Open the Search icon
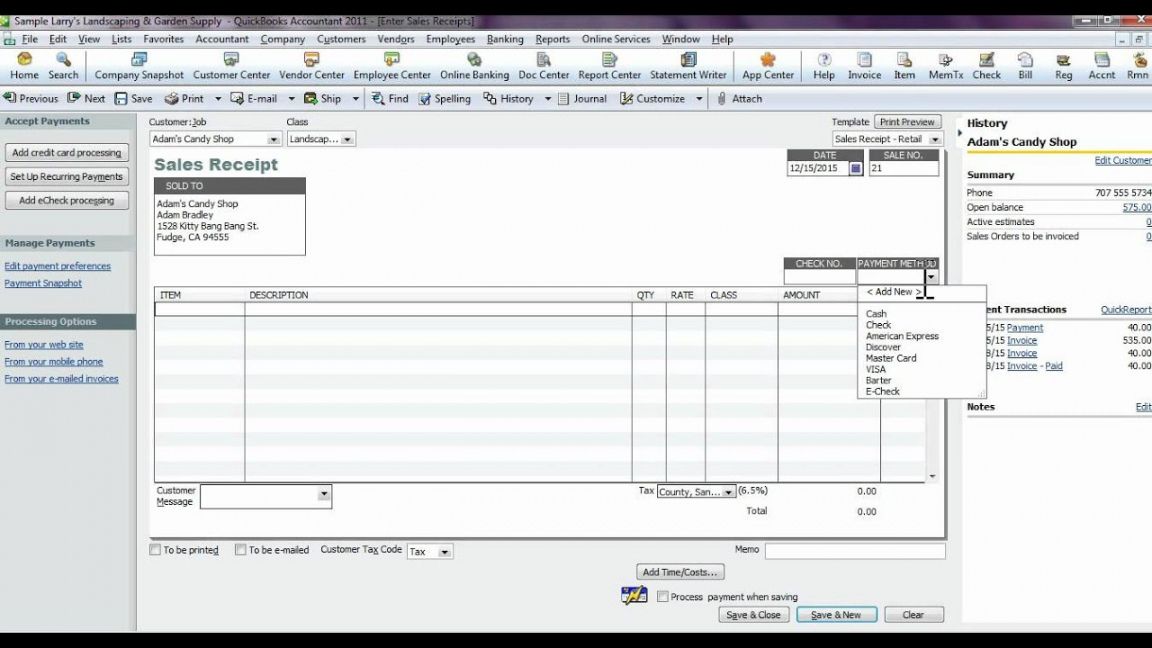This screenshot has height=648, width=1152. (63, 65)
